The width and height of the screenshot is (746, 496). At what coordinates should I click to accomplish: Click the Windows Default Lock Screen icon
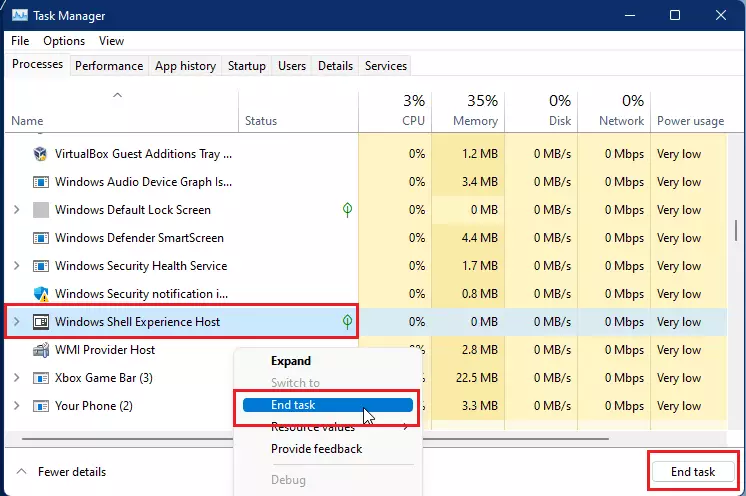coord(40,210)
